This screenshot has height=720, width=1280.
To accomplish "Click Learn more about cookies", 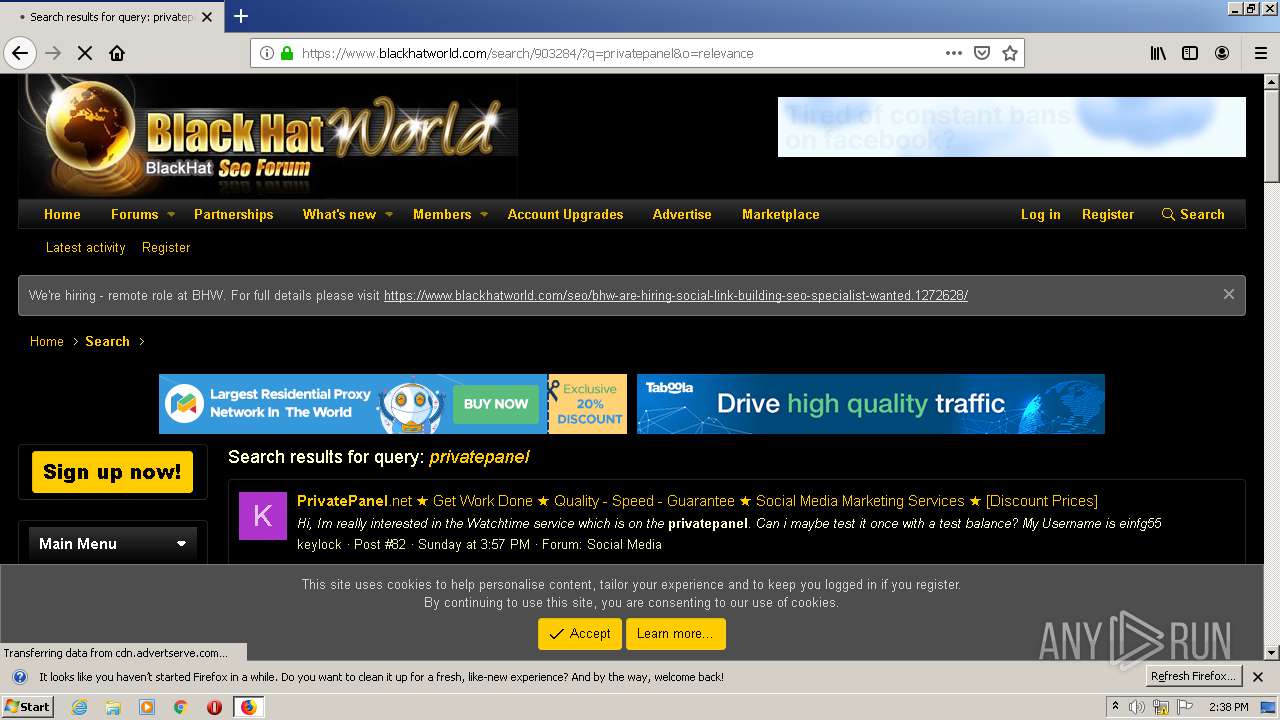I will click(675, 634).
